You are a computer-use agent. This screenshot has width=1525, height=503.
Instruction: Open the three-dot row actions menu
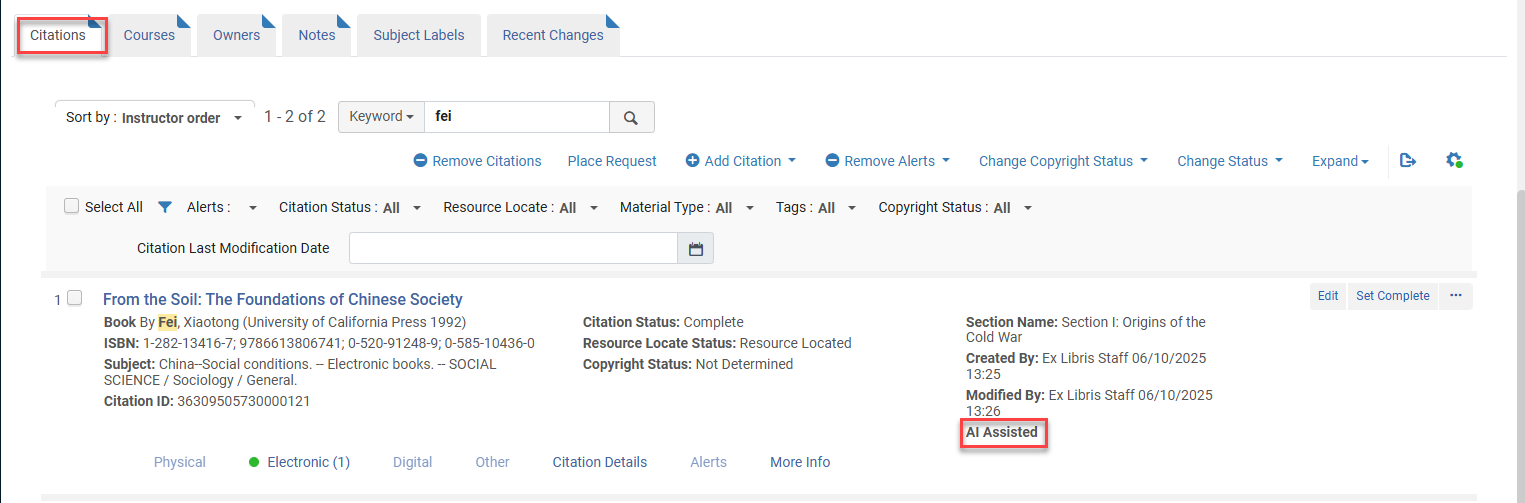[1455, 296]
